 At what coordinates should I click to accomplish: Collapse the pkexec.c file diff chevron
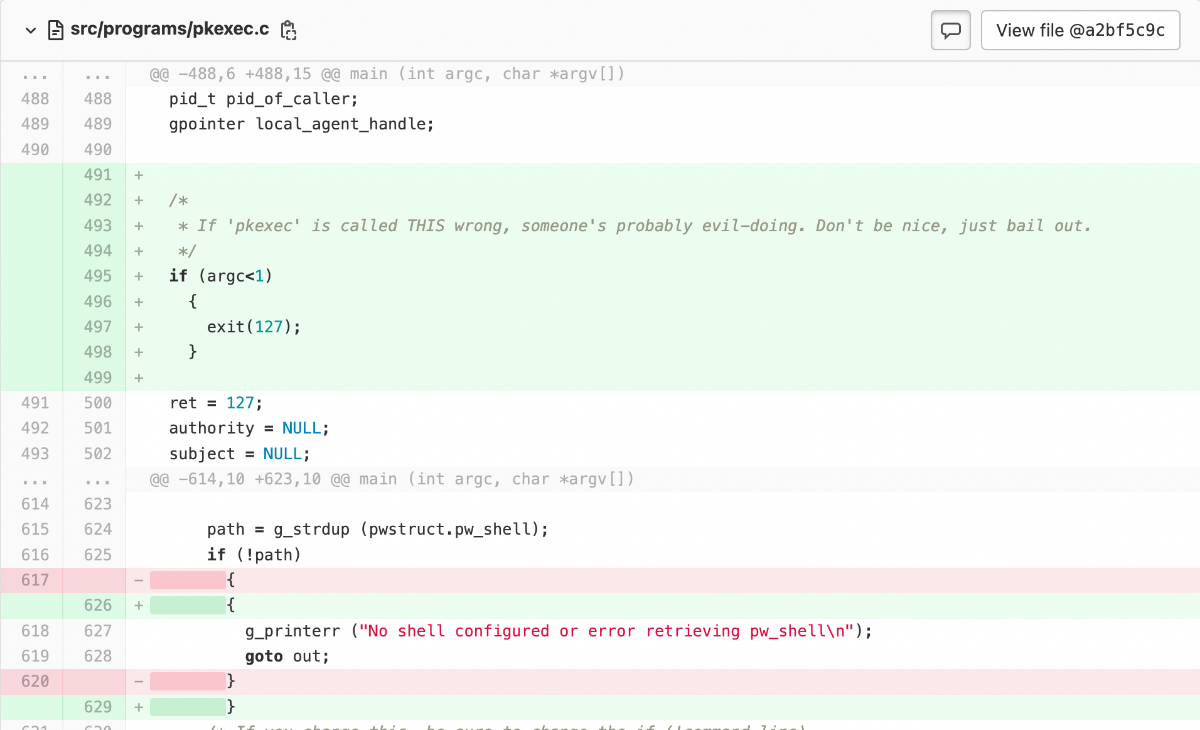click(x=30, y=30)
